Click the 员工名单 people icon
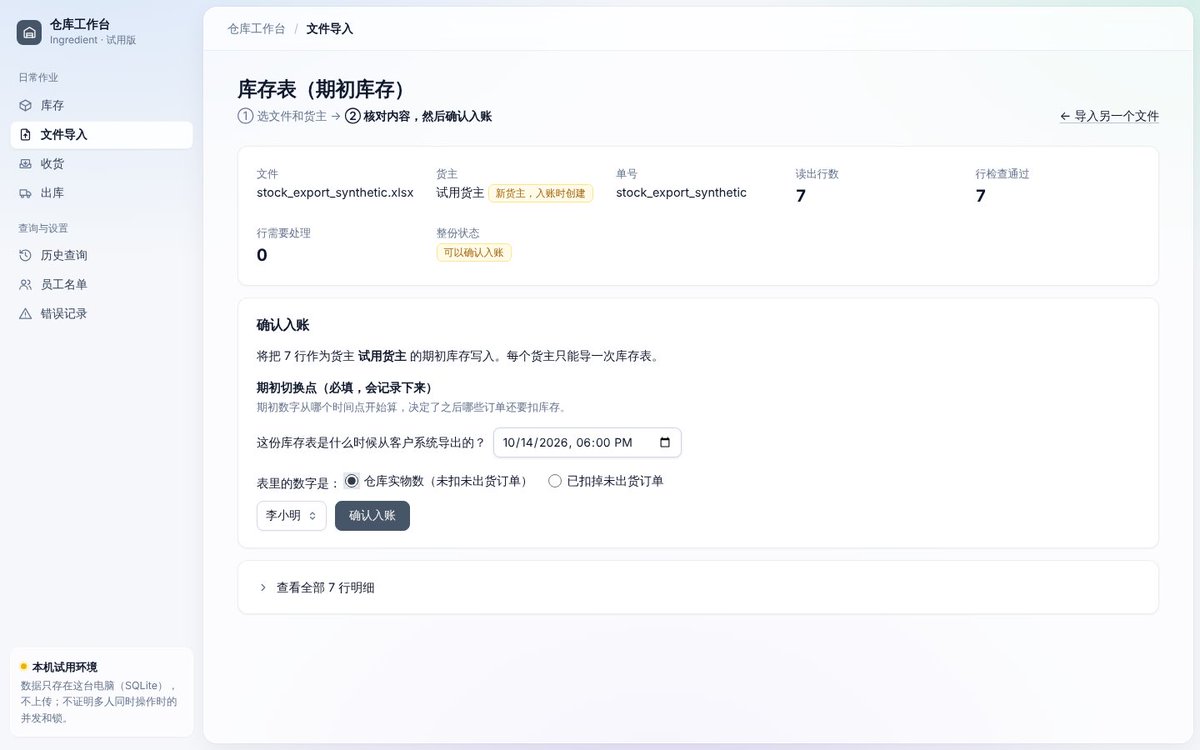 pos(26,284)
